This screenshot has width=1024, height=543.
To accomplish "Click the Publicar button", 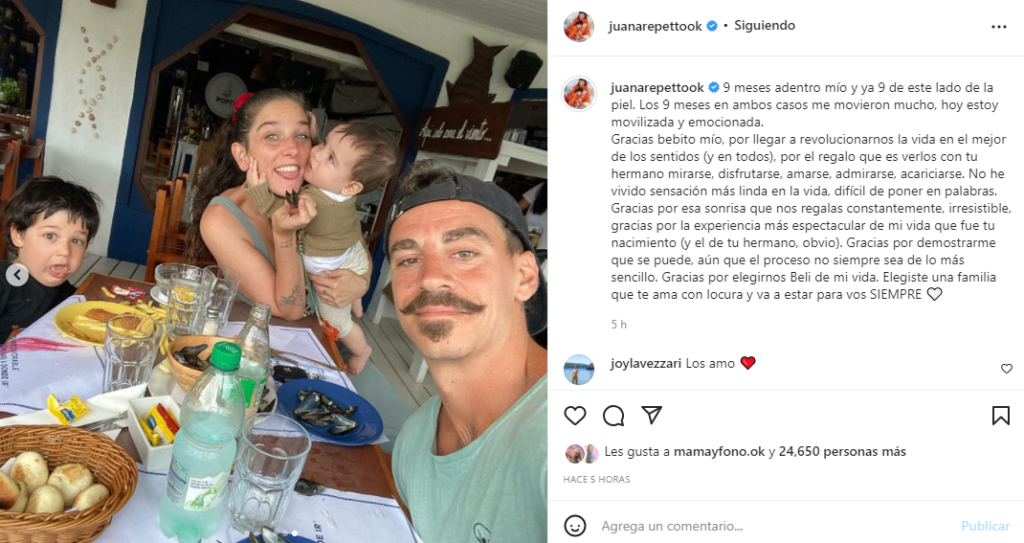I will tap(985, 526).
